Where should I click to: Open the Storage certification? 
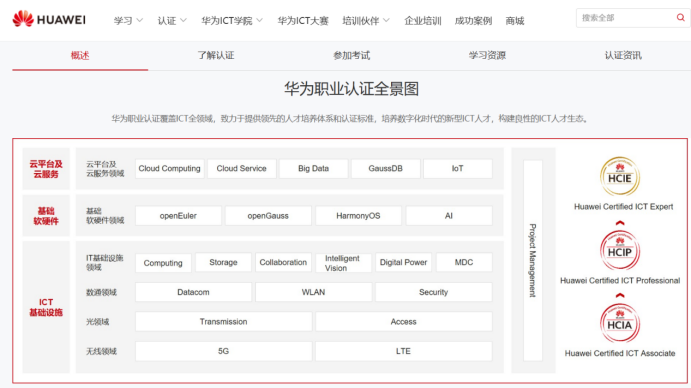[223, 262]
